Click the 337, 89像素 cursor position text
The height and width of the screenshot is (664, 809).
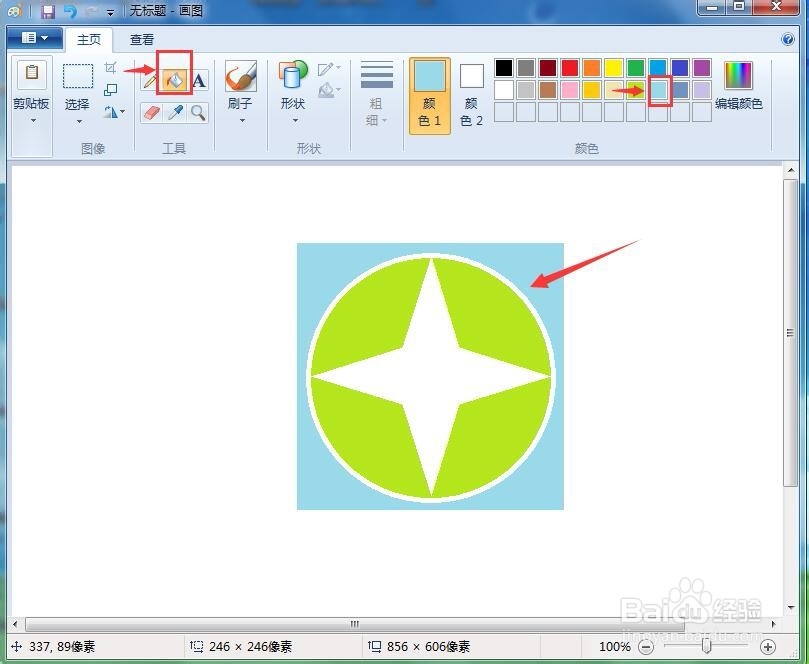pyautogui.click(x=62, y=647)
